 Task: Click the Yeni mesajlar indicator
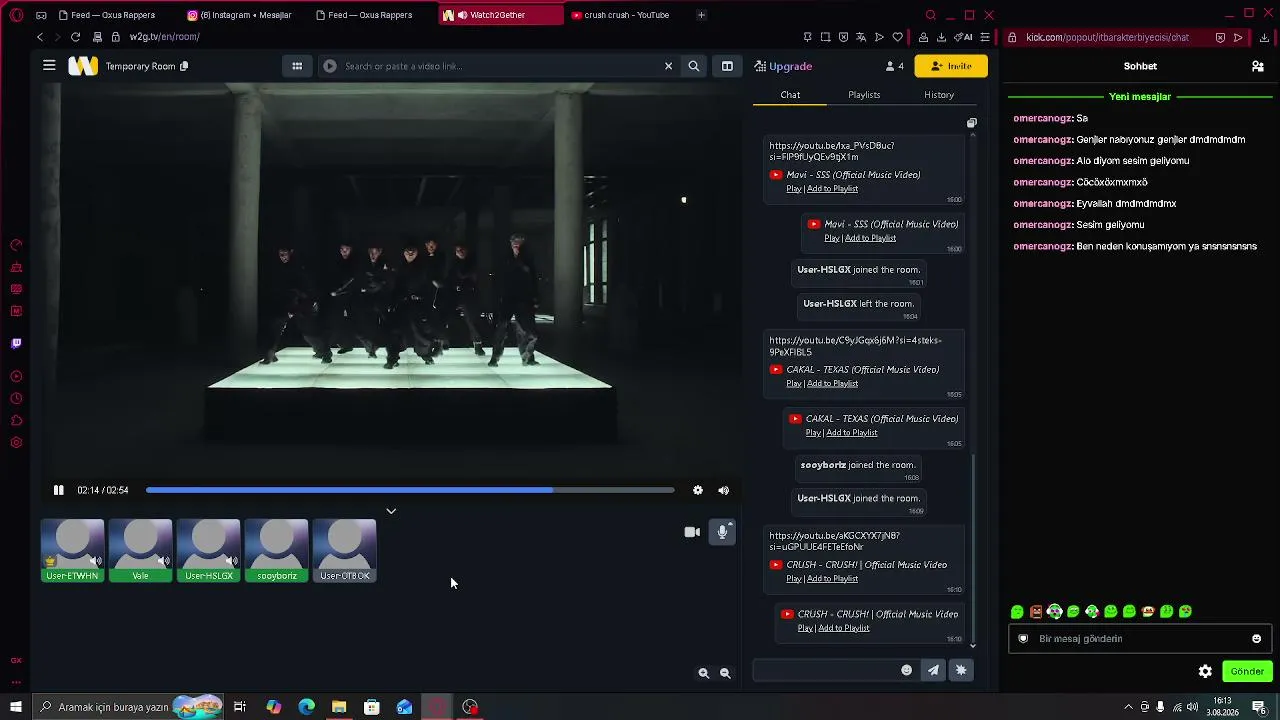pos(1140,97)
